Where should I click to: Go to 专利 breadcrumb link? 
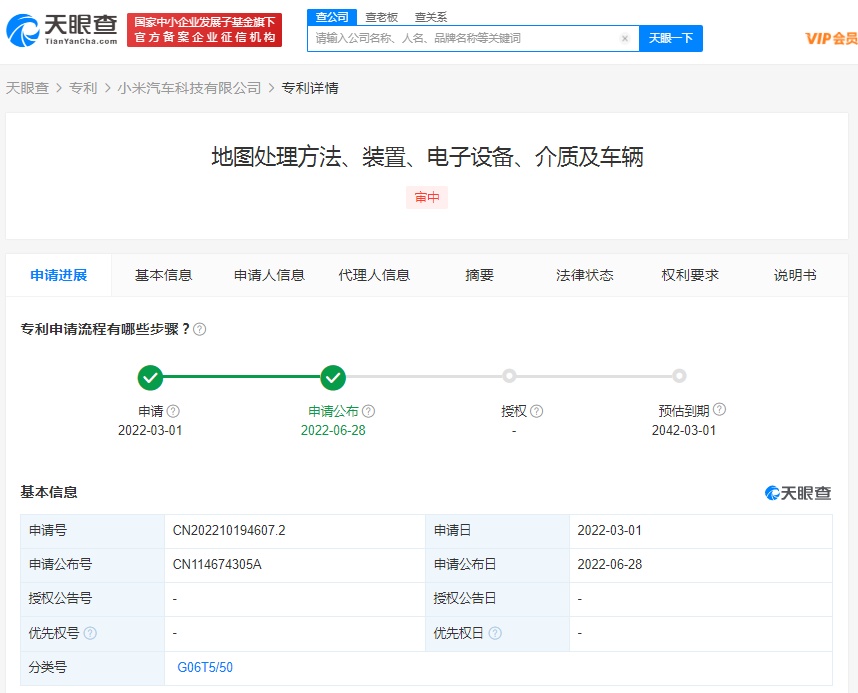83,88
